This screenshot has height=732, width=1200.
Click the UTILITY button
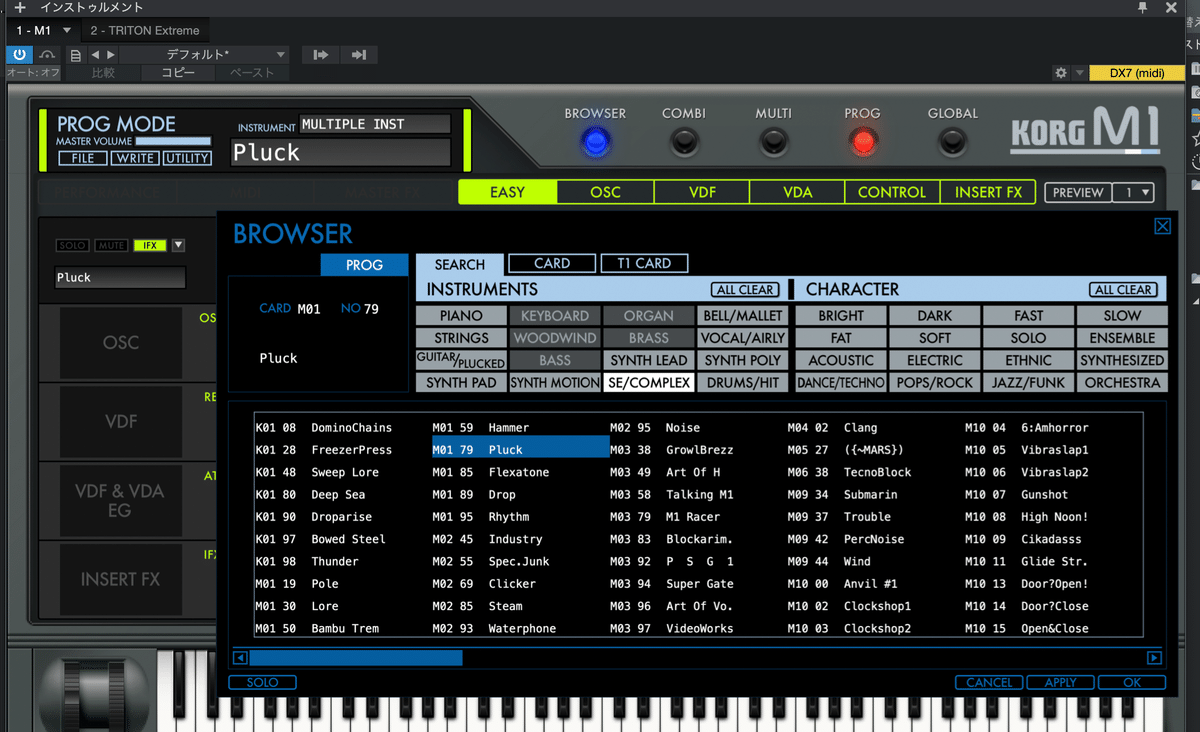(186, 158)
